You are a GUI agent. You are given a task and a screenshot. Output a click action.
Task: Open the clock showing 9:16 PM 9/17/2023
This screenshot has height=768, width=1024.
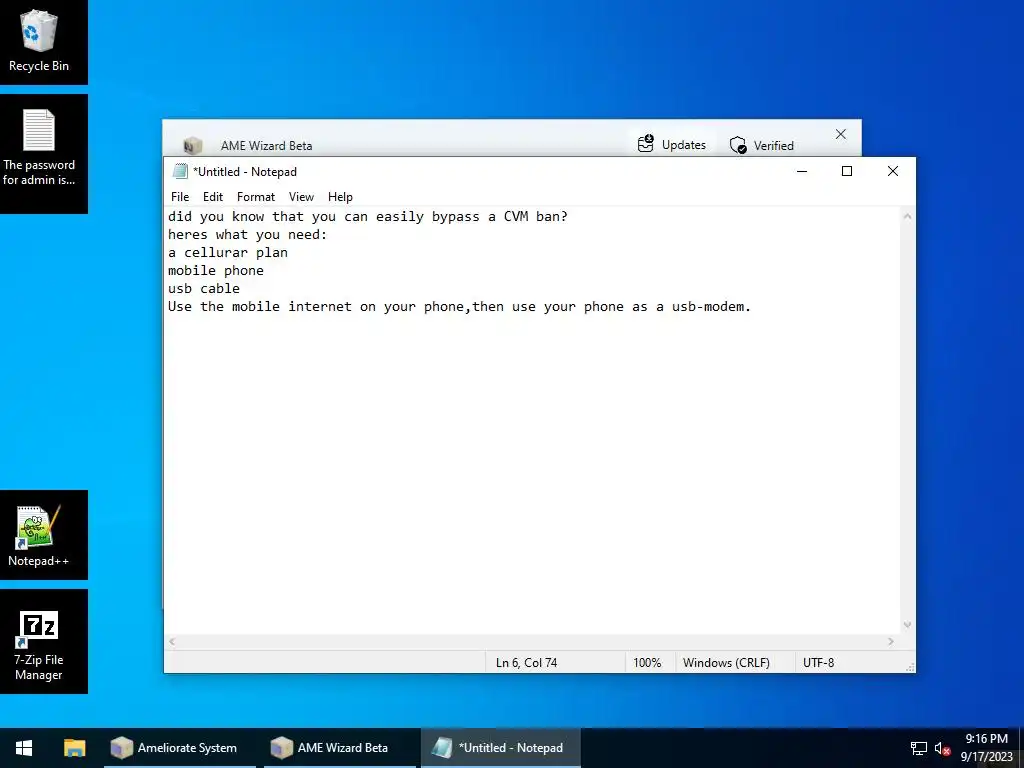(986, 748)
